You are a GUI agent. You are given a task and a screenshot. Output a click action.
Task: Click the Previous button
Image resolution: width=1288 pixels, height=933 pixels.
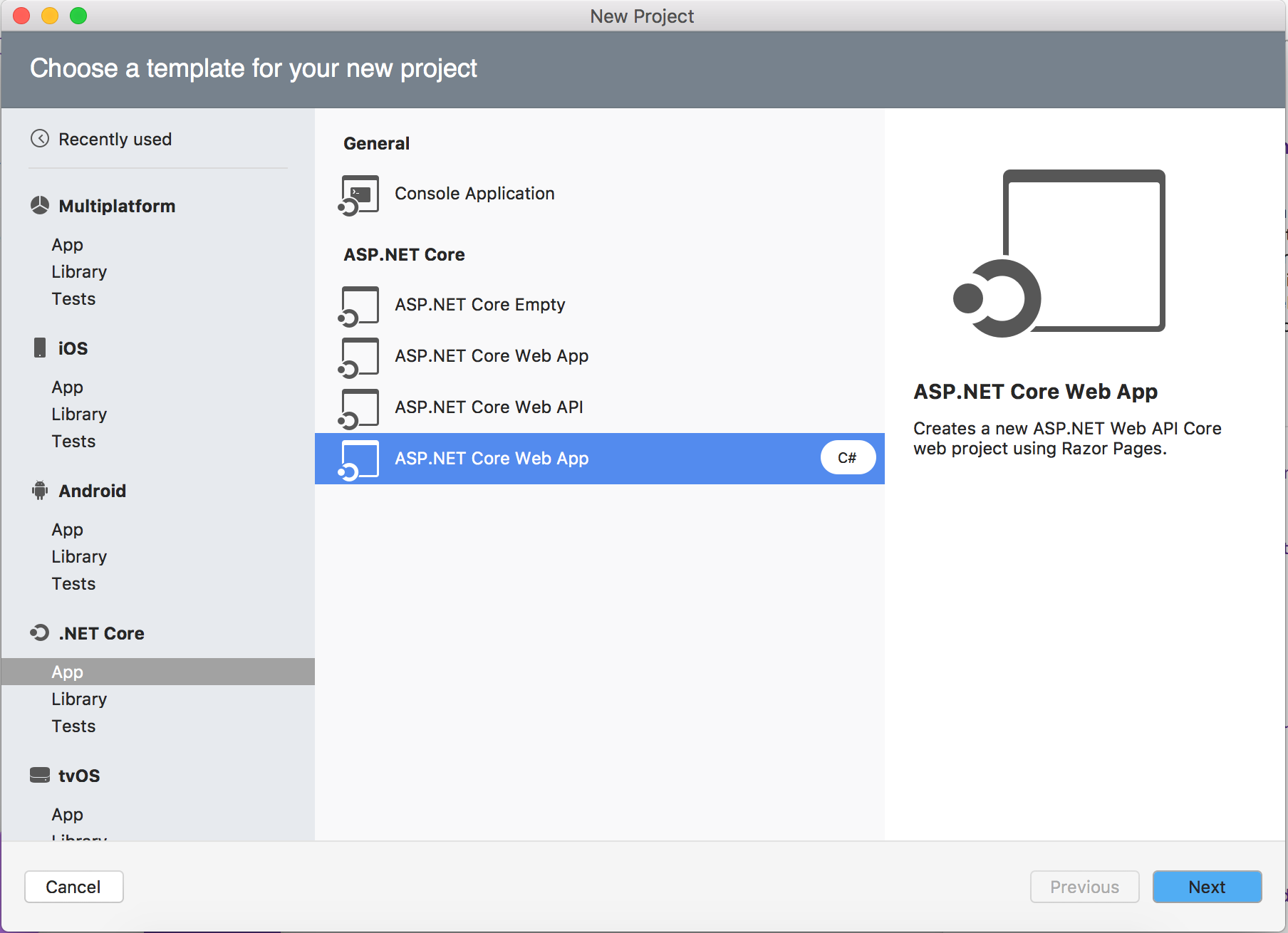point(1084,887)
